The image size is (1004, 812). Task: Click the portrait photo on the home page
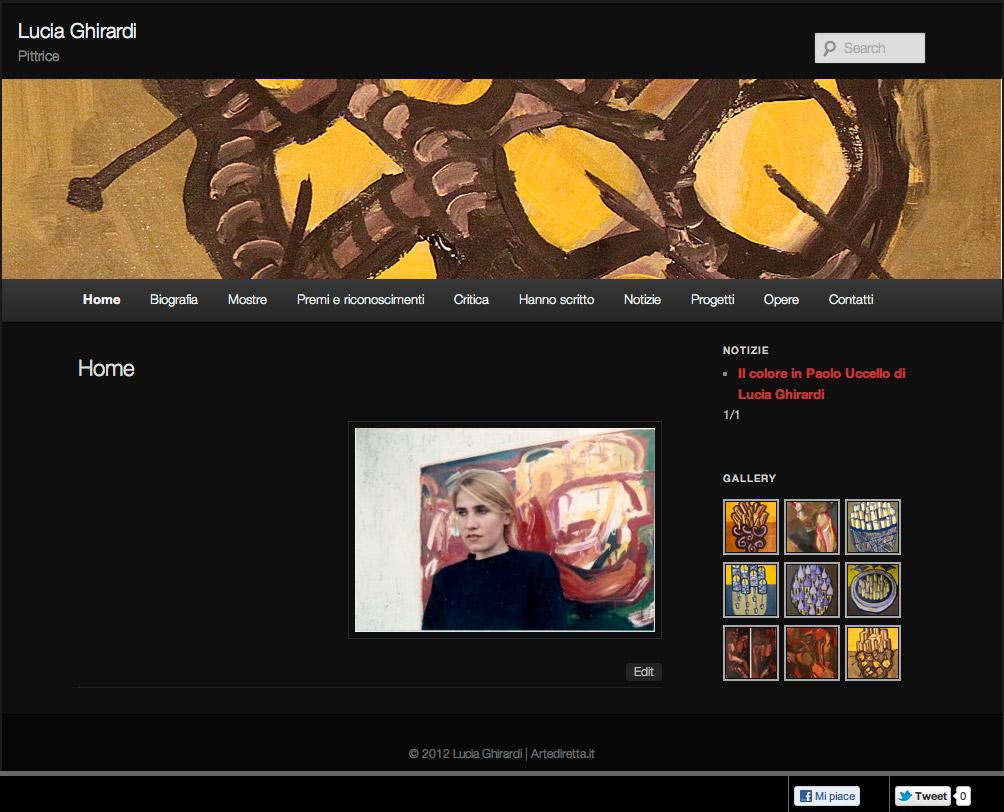click(x=503, y=529)
